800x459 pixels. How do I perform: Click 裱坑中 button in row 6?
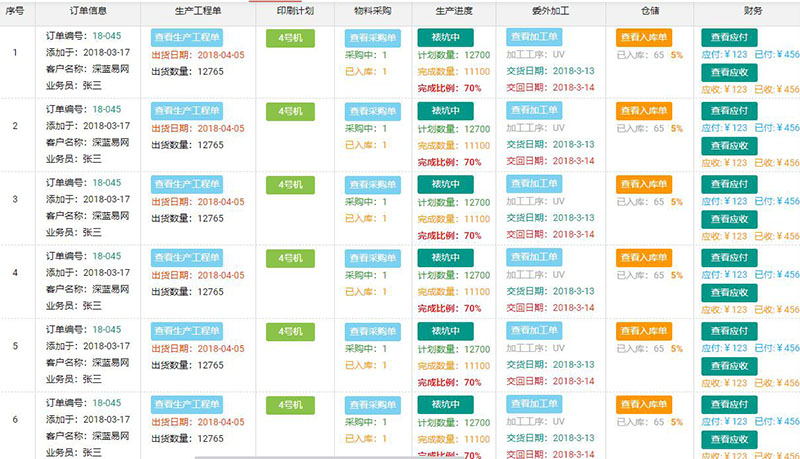[x=445, y=404]
